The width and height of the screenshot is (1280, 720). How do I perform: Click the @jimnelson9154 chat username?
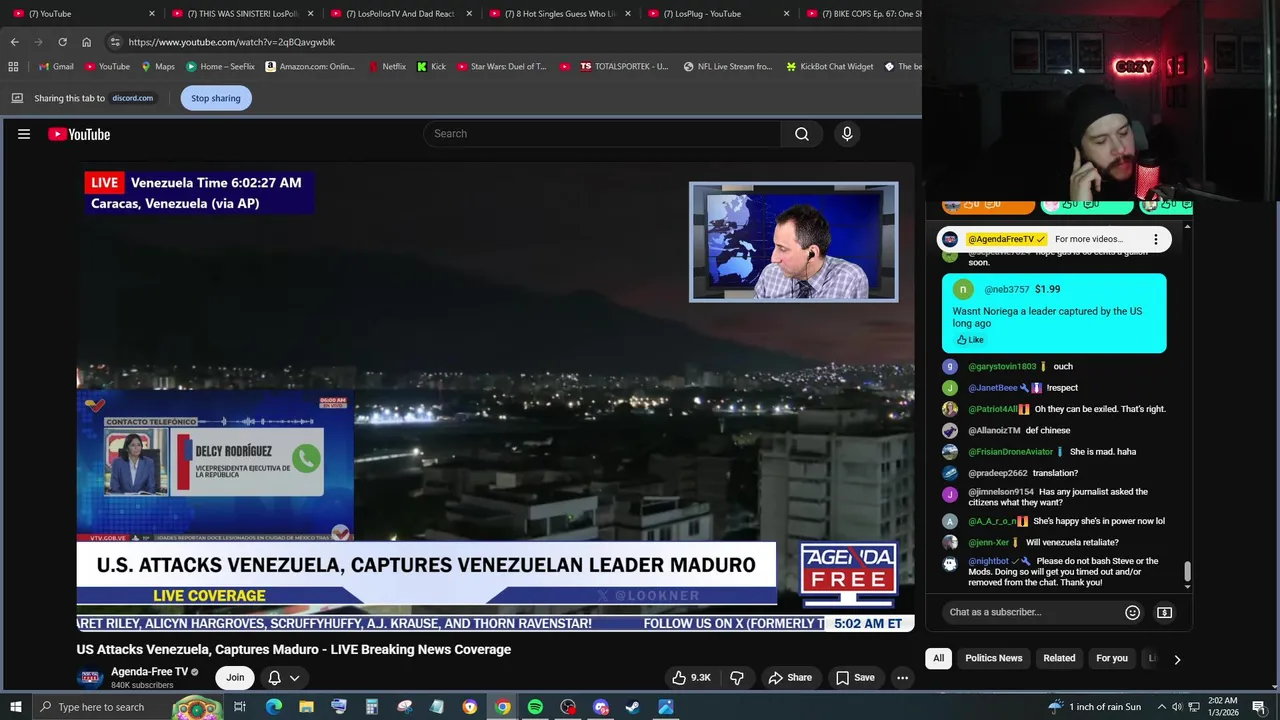(1001, 492)
